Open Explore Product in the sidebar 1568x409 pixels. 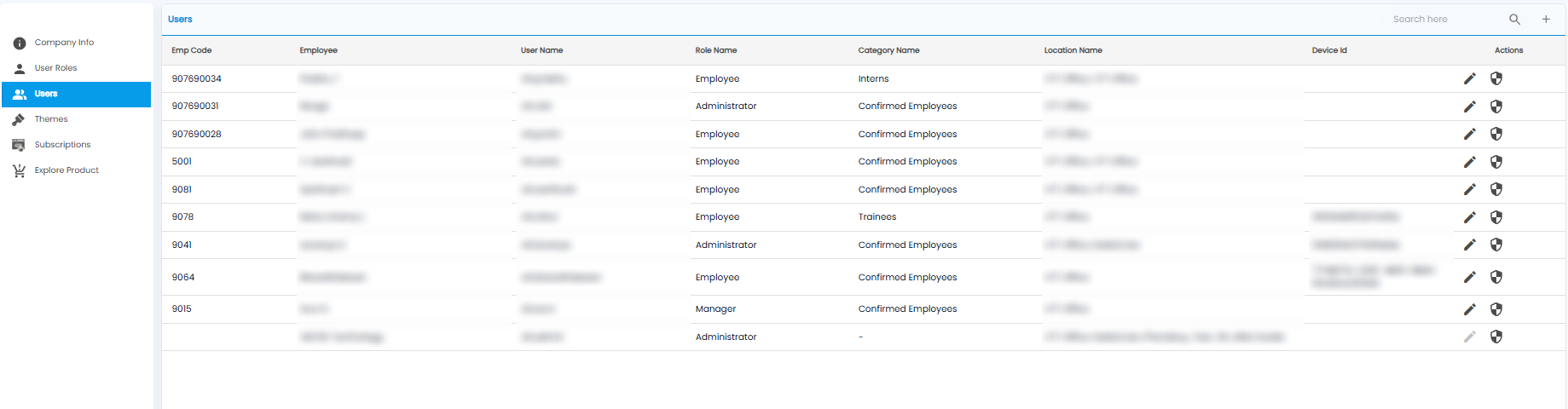click(76, 170)
